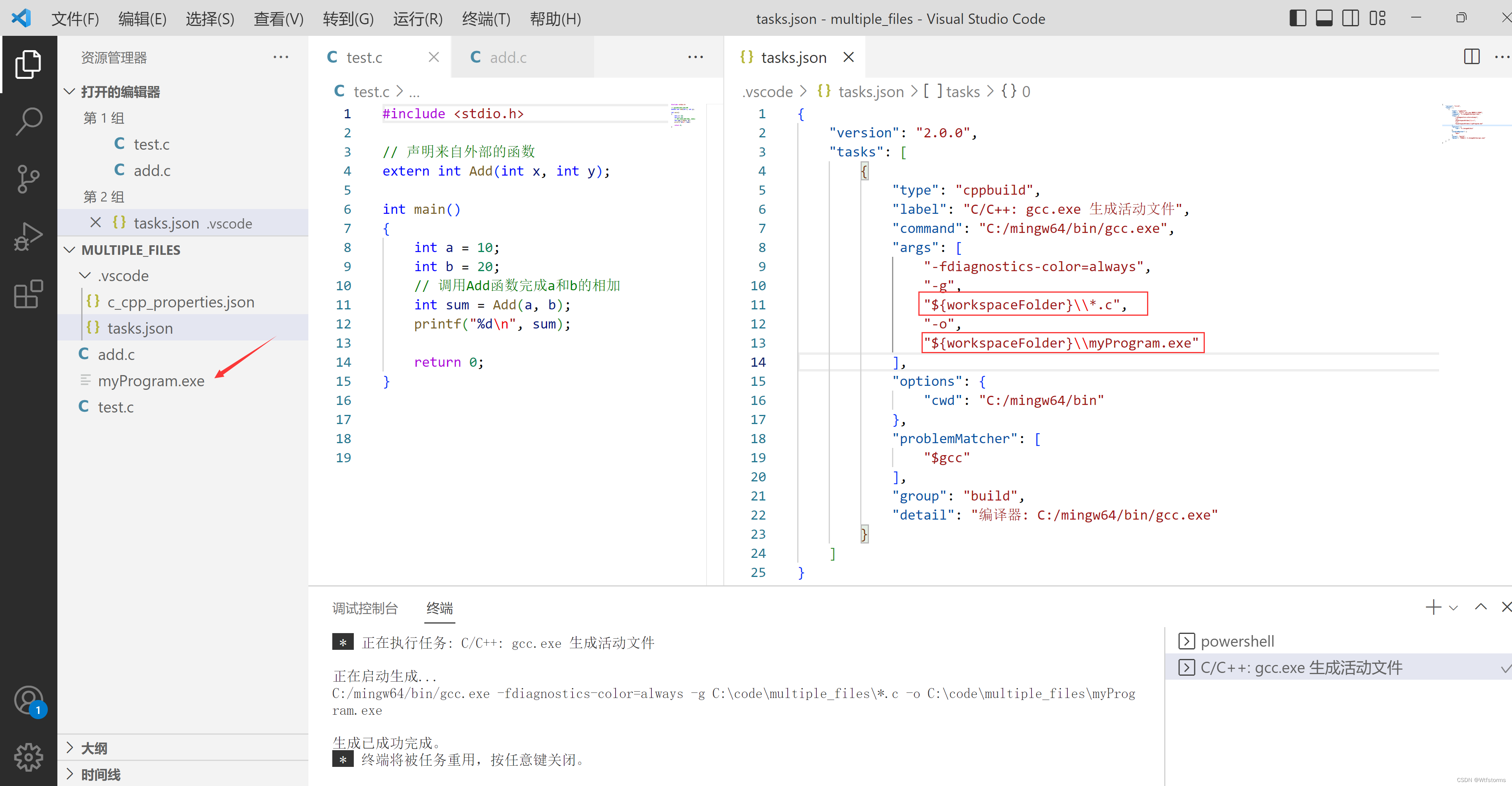Toggle the primary sidebar layout icon

coord(1297,18)
